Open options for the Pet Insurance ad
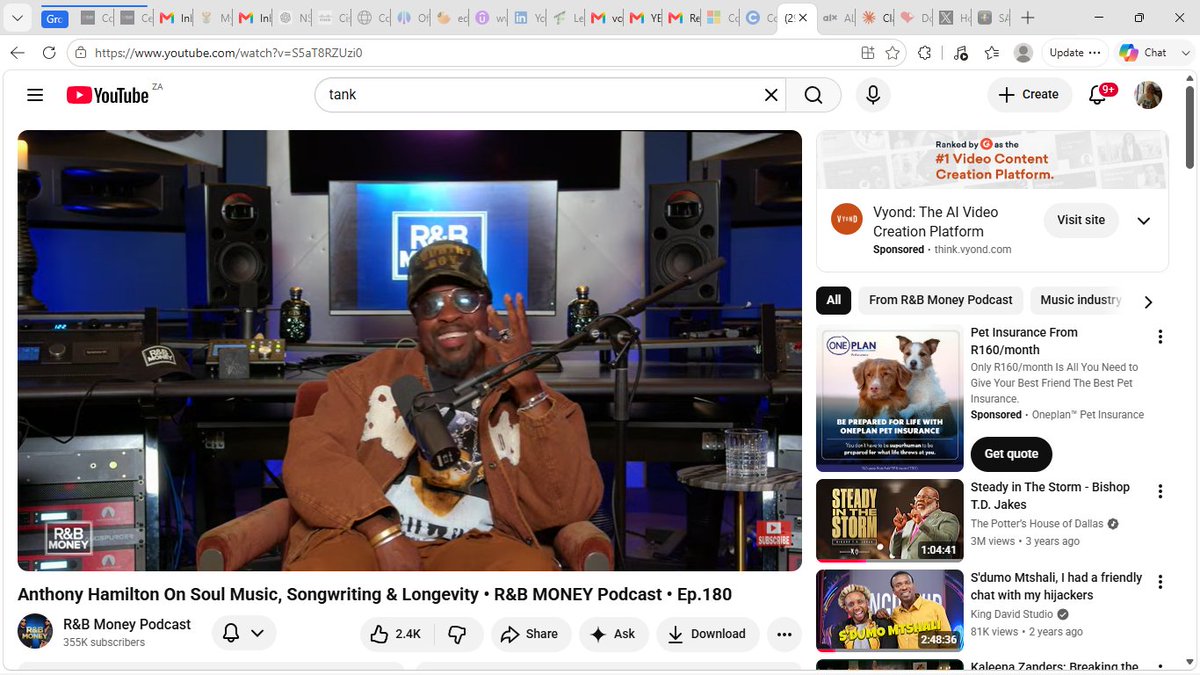 pos(1160,337)
